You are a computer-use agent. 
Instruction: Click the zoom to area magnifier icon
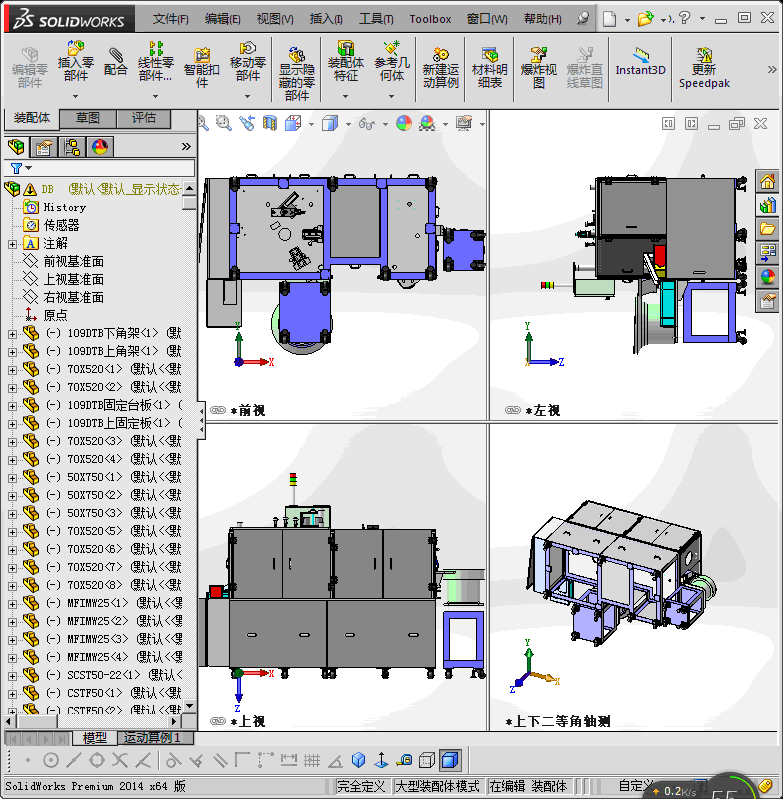tap(223, 123)
